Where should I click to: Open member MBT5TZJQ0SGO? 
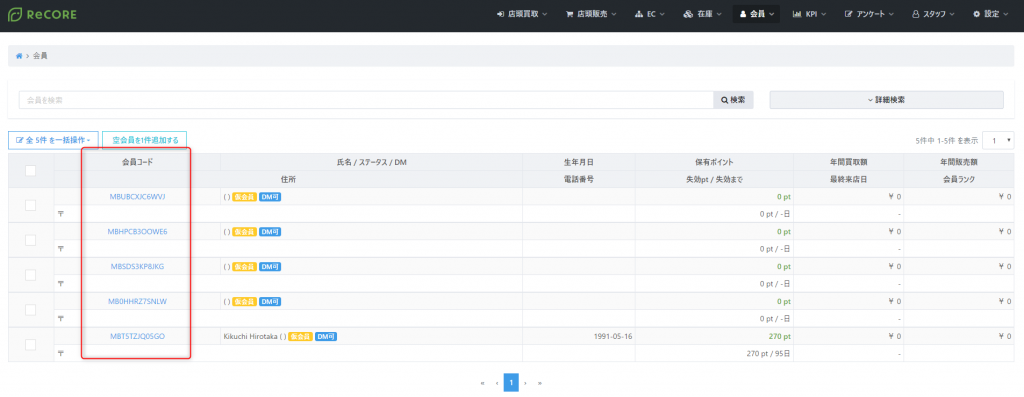(x=138, y=336)
